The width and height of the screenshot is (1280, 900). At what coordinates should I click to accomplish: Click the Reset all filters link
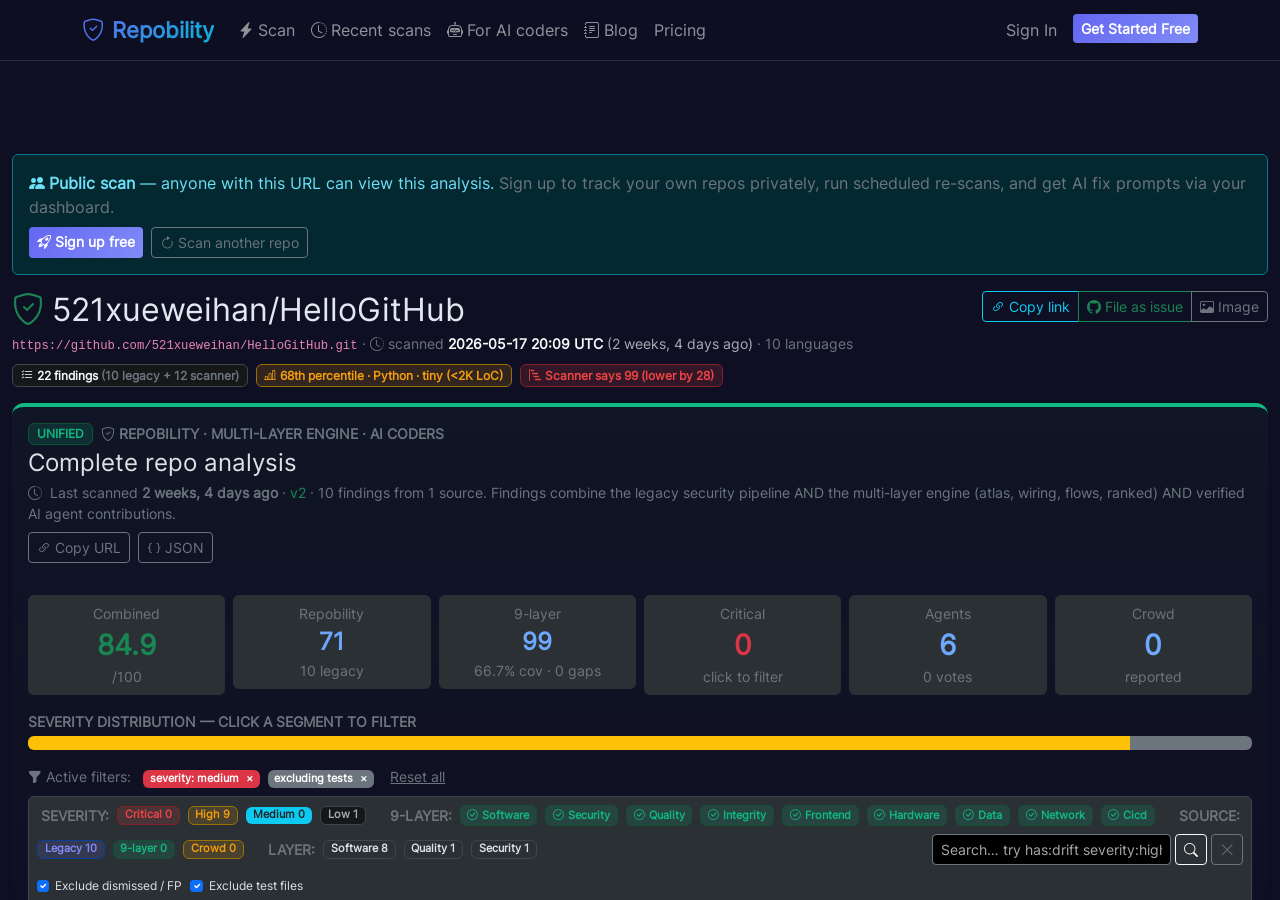pos(417,777)
